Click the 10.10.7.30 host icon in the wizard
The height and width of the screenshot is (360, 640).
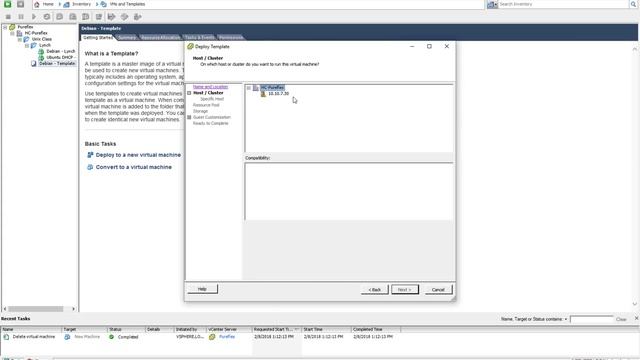(263, 94)
